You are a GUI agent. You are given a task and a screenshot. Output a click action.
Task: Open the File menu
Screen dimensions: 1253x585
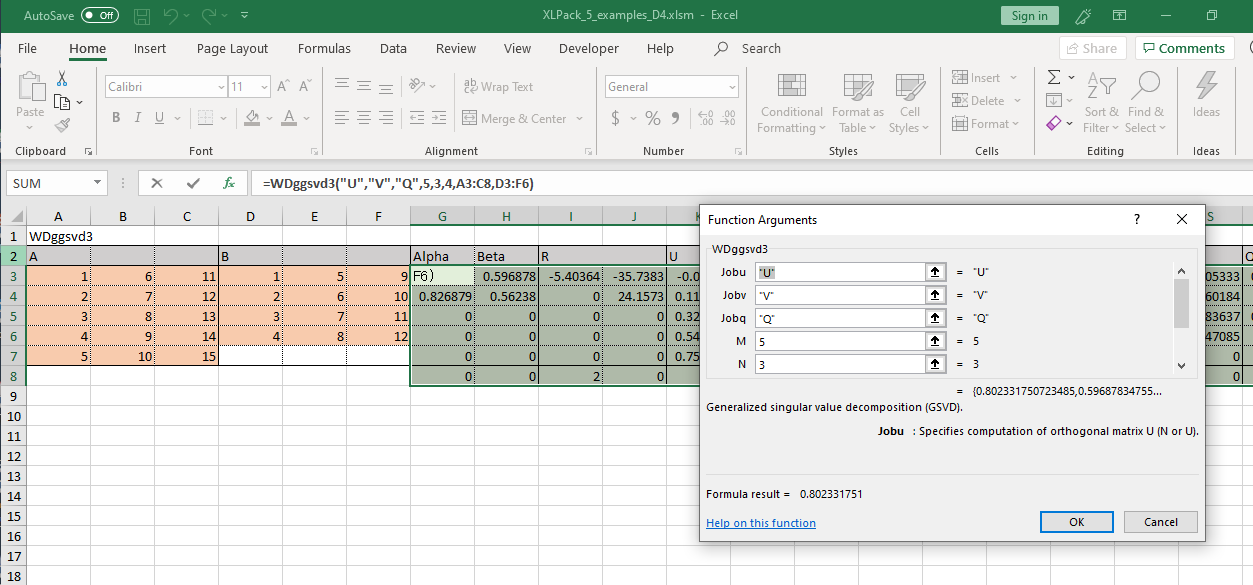coord(27,48)
